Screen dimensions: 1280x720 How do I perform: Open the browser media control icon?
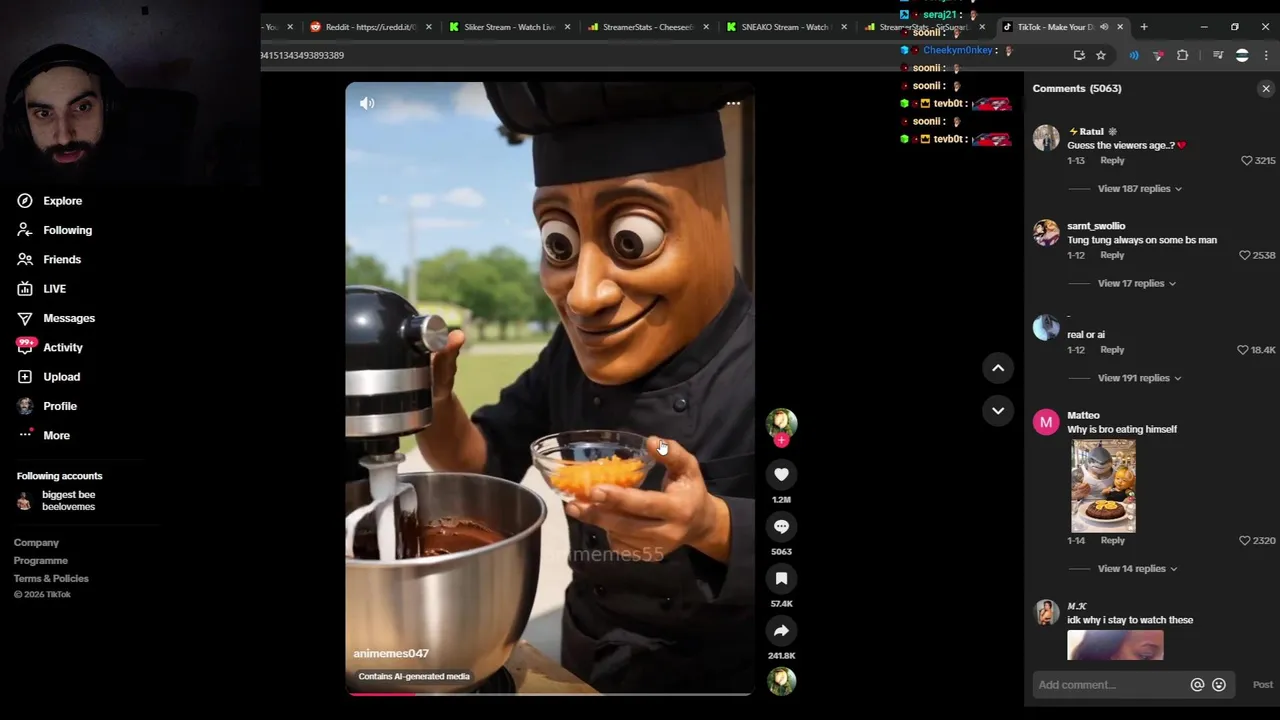coord(1218,55)
